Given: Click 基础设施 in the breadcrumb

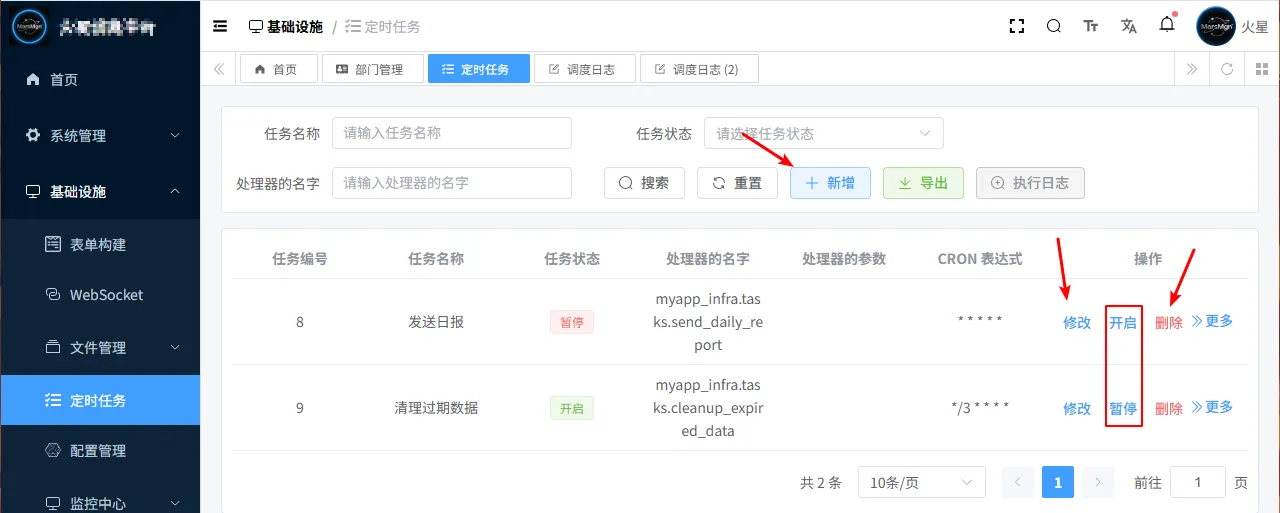Looking at the screenshot, I should (x=286, y=27).
